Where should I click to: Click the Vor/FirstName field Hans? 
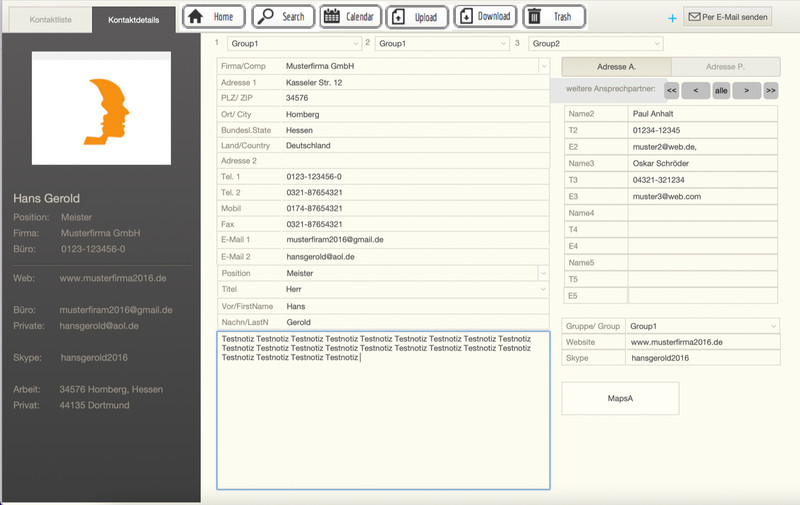(x=415, y=306)
